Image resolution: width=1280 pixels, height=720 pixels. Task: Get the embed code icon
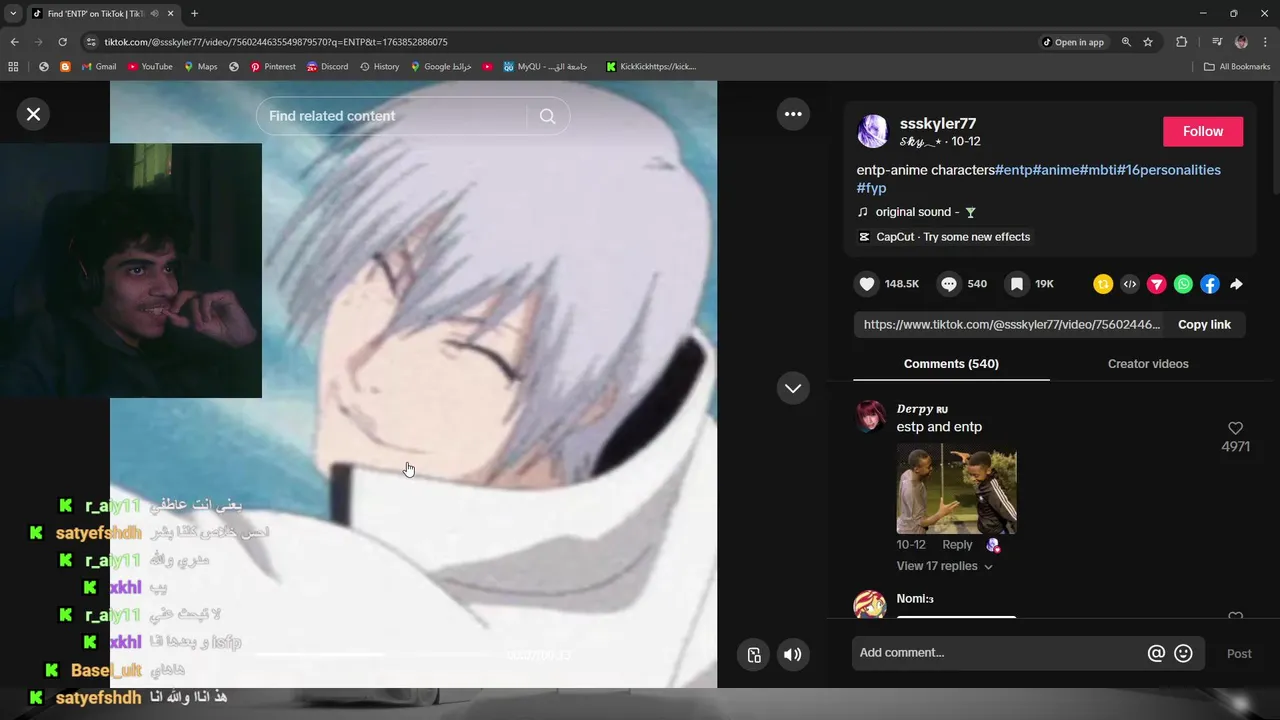pos(1130,284)
